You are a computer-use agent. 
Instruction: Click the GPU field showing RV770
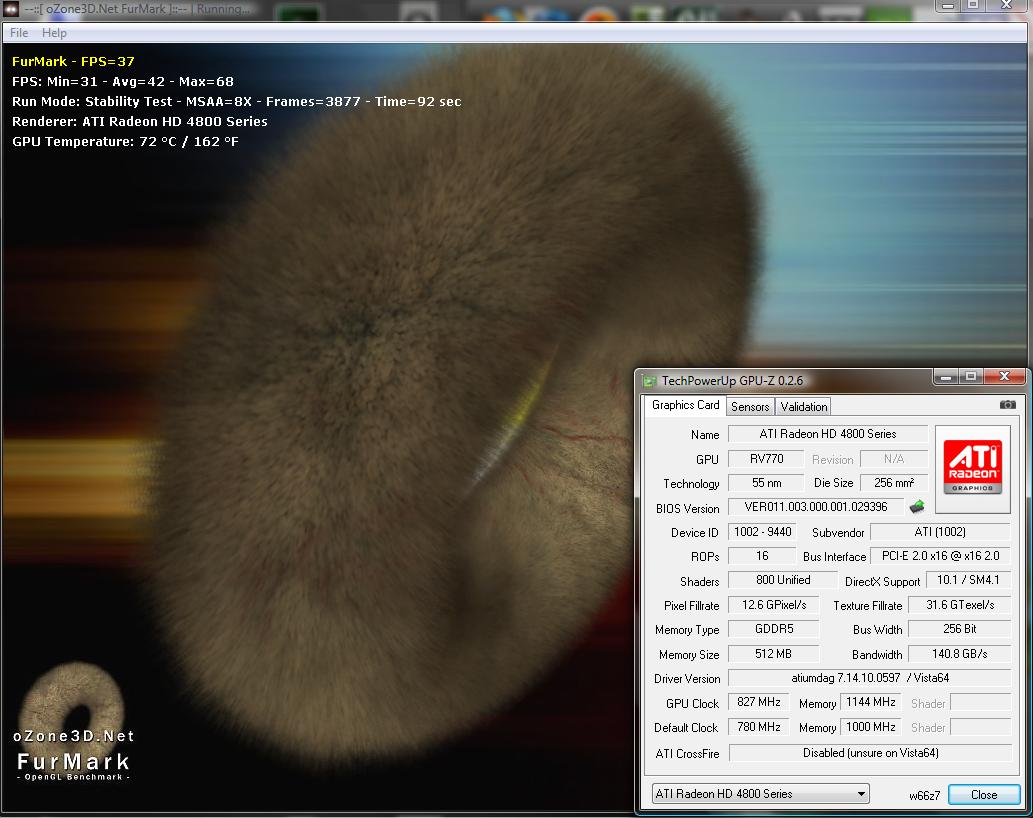[766, 458]
